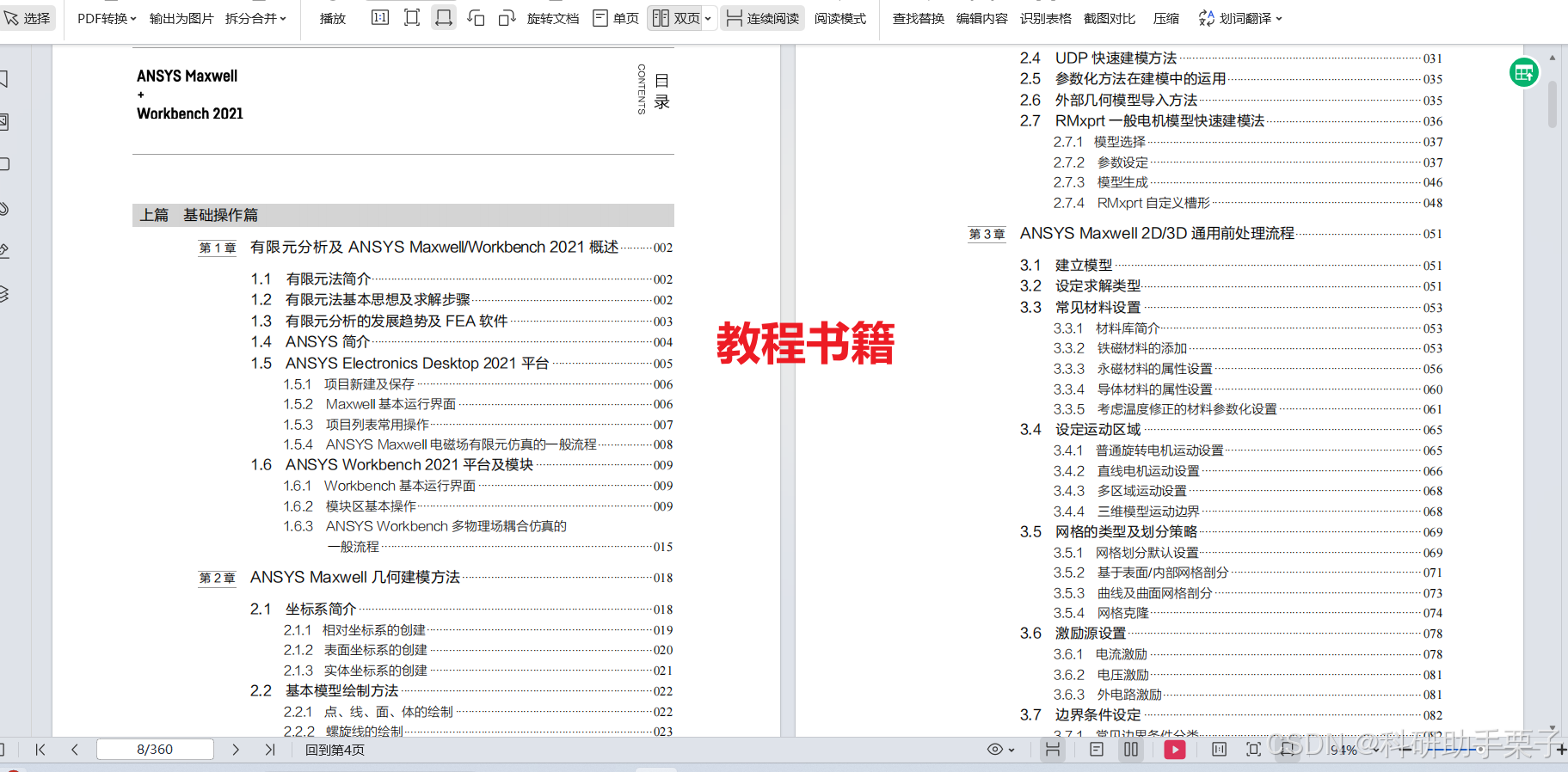Image resolution: width=1568 pixels, height=772 pixels.
Task: Click the actual size 1:1 icon in the top toolbar
Action: [x=380, y=18]
